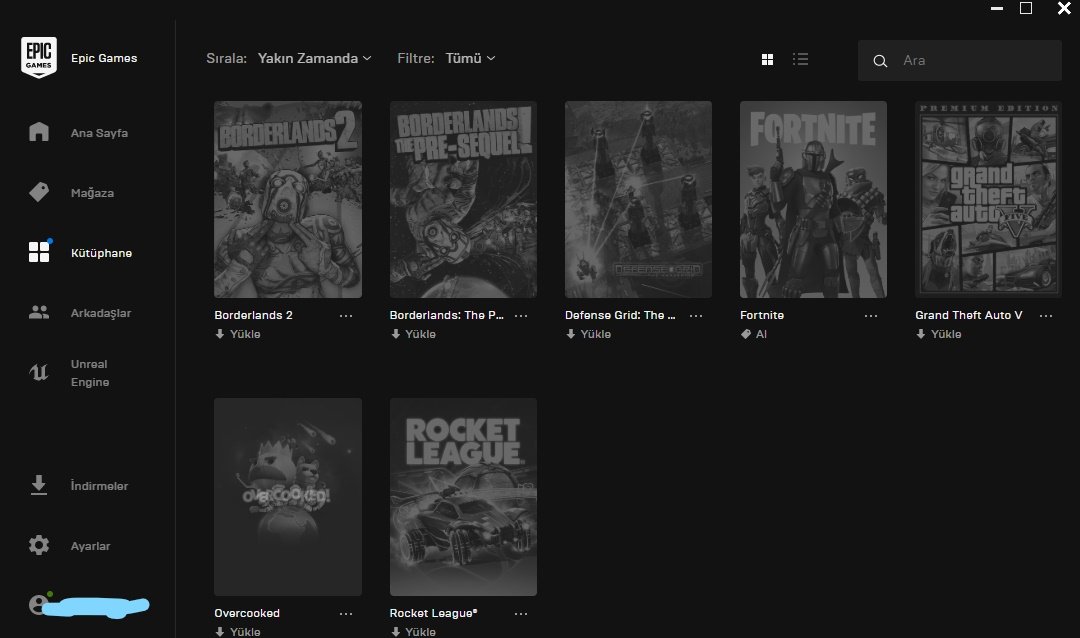
Task: Minimize the Epic Games launcher window
Action: tap(997, 8)
